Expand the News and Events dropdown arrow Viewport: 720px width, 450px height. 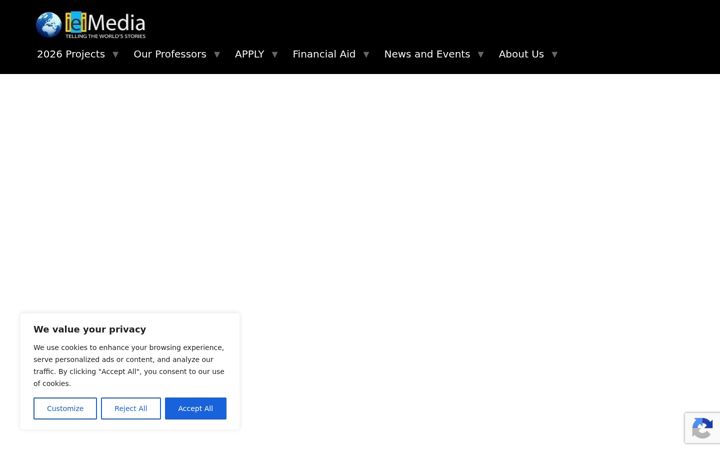pyautogui.click(x=480, y=55)
